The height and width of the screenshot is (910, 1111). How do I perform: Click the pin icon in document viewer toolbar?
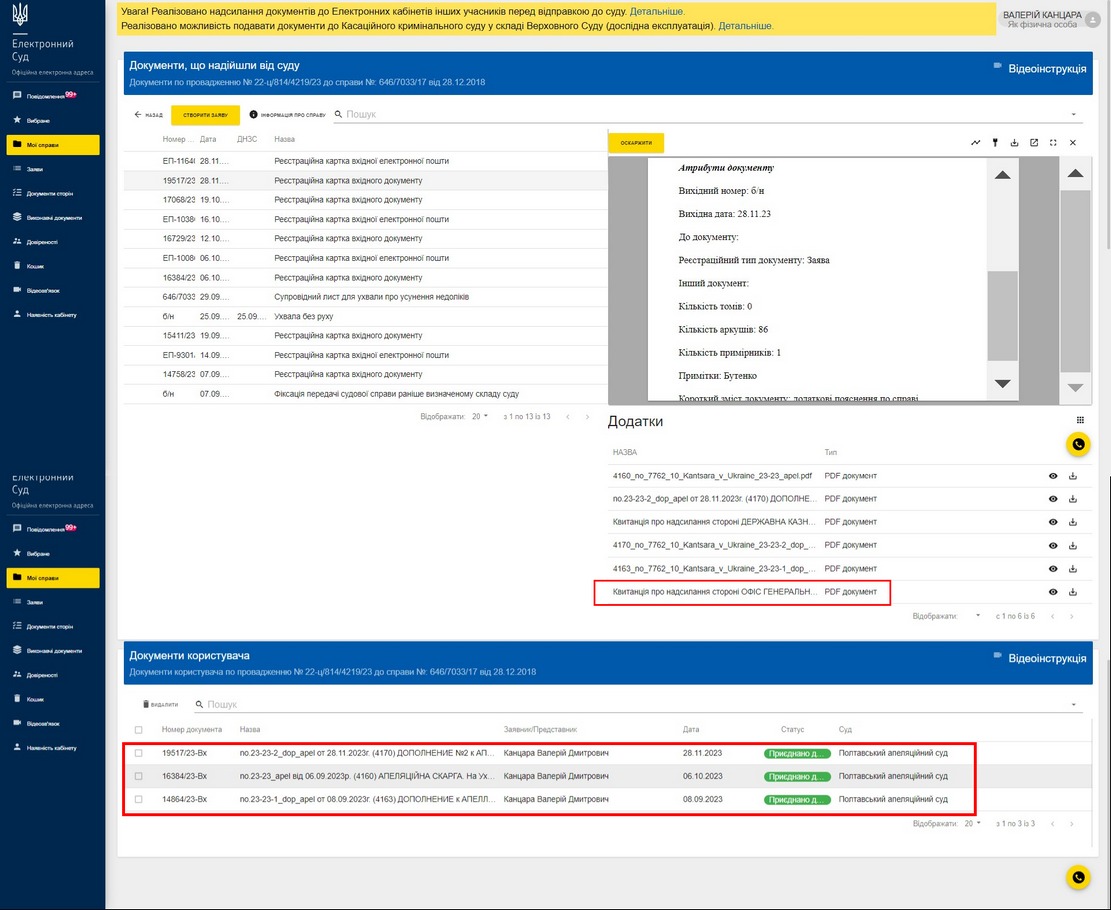(995, 142)
